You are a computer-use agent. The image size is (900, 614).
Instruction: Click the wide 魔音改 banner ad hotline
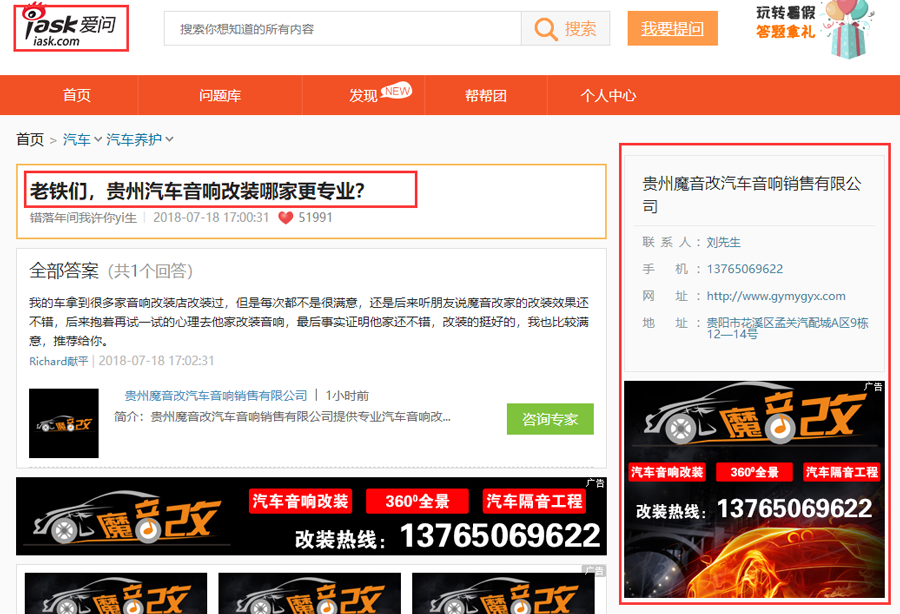tap(448, 536)
